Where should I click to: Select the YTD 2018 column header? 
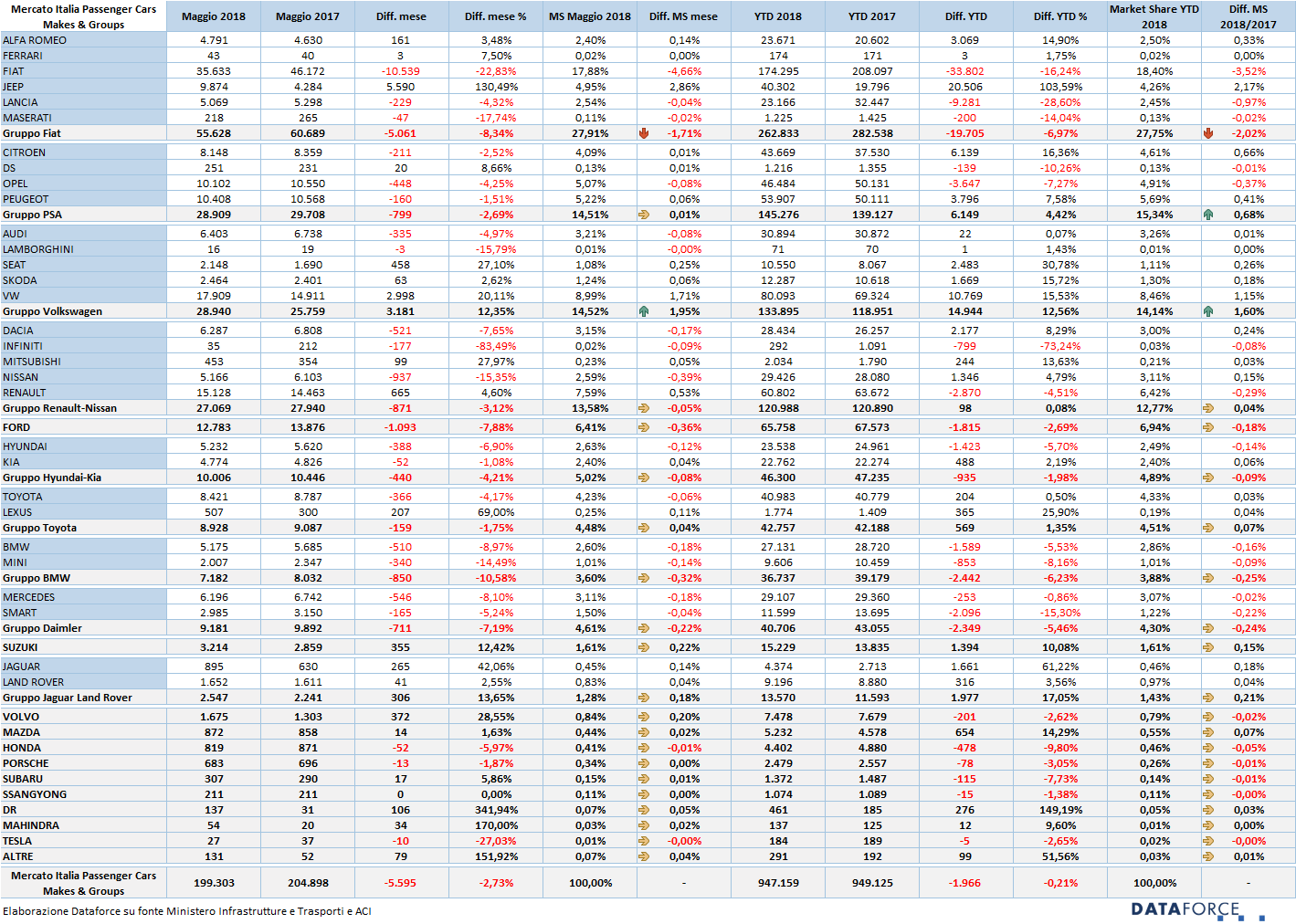tap(778, 16)
